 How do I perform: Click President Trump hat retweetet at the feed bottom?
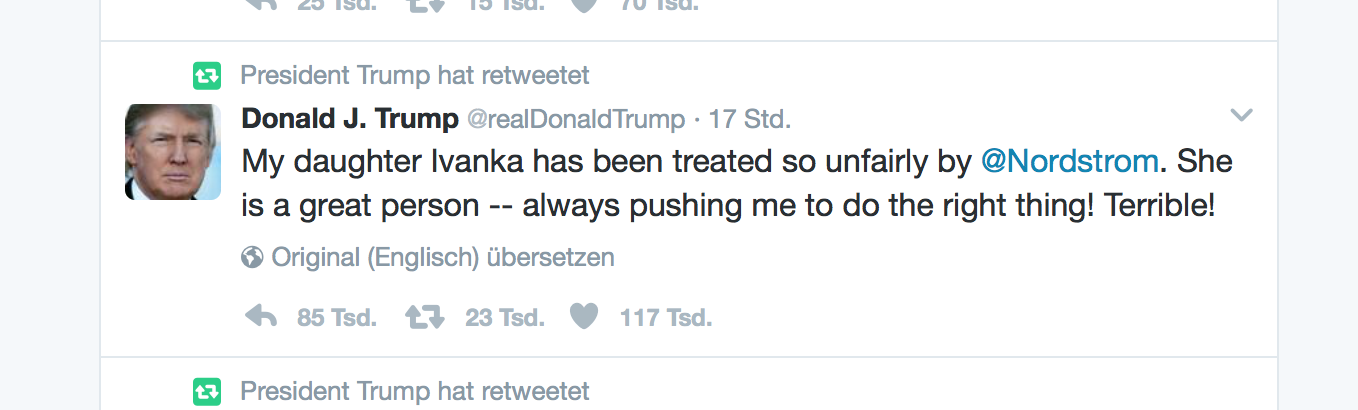tap(415, 390)
